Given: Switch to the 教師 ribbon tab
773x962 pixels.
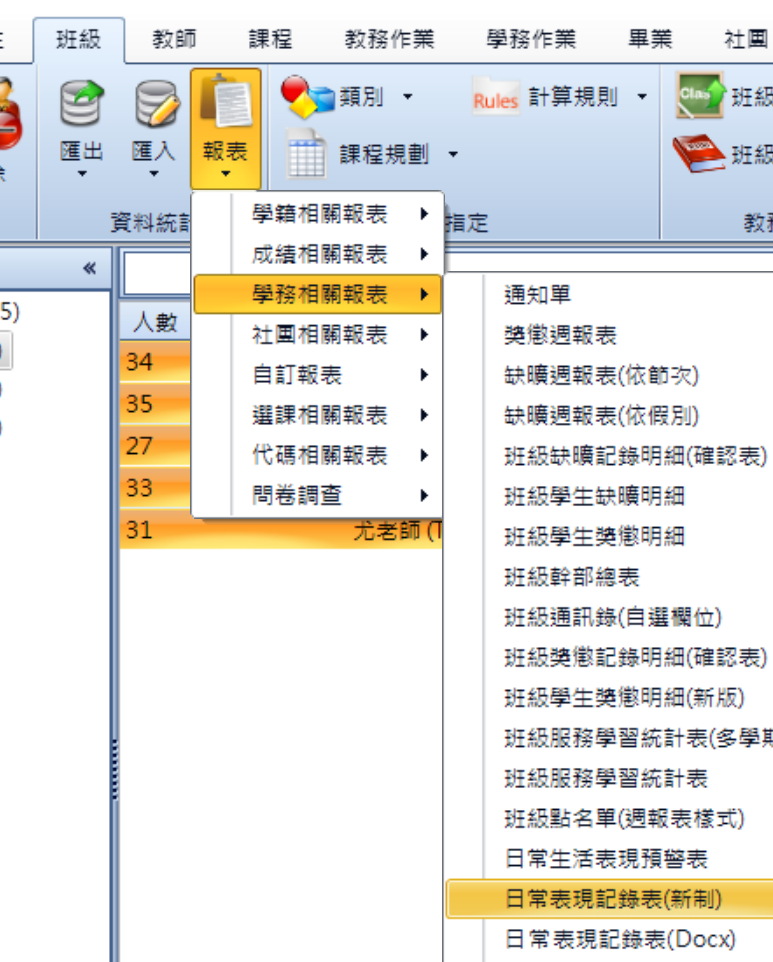Looking at the screenshot, I should click(x=174, y=40).
